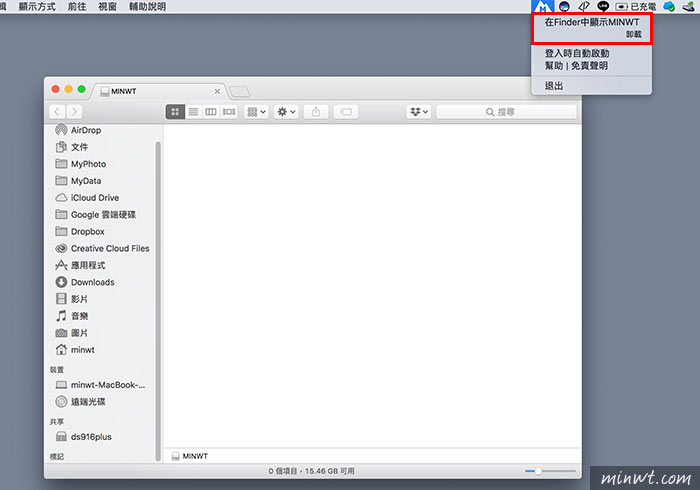Viewport: 700px width, 490px height.
Task: Toggle 登入時自動啟動 launch at login
Action: (577, 53)
